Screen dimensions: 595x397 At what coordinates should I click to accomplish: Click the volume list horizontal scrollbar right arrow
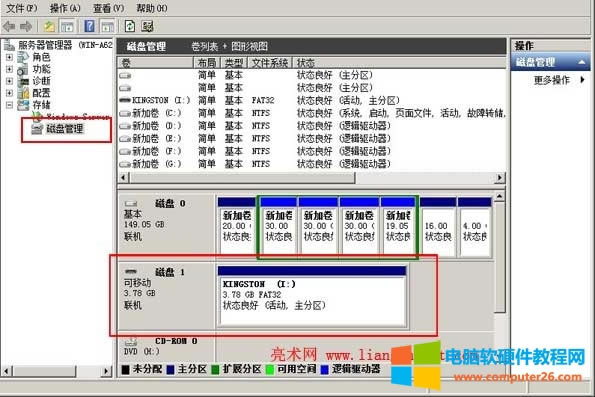[x=500, y=178]
